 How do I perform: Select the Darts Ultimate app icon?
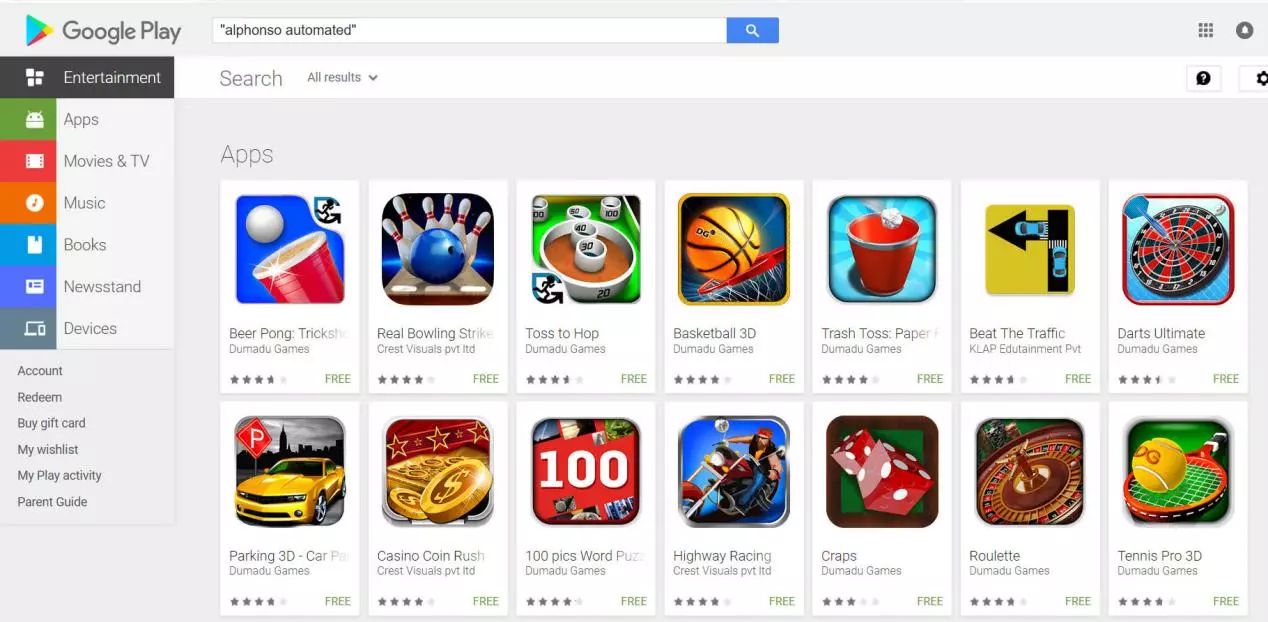(x=1178, y=249)
